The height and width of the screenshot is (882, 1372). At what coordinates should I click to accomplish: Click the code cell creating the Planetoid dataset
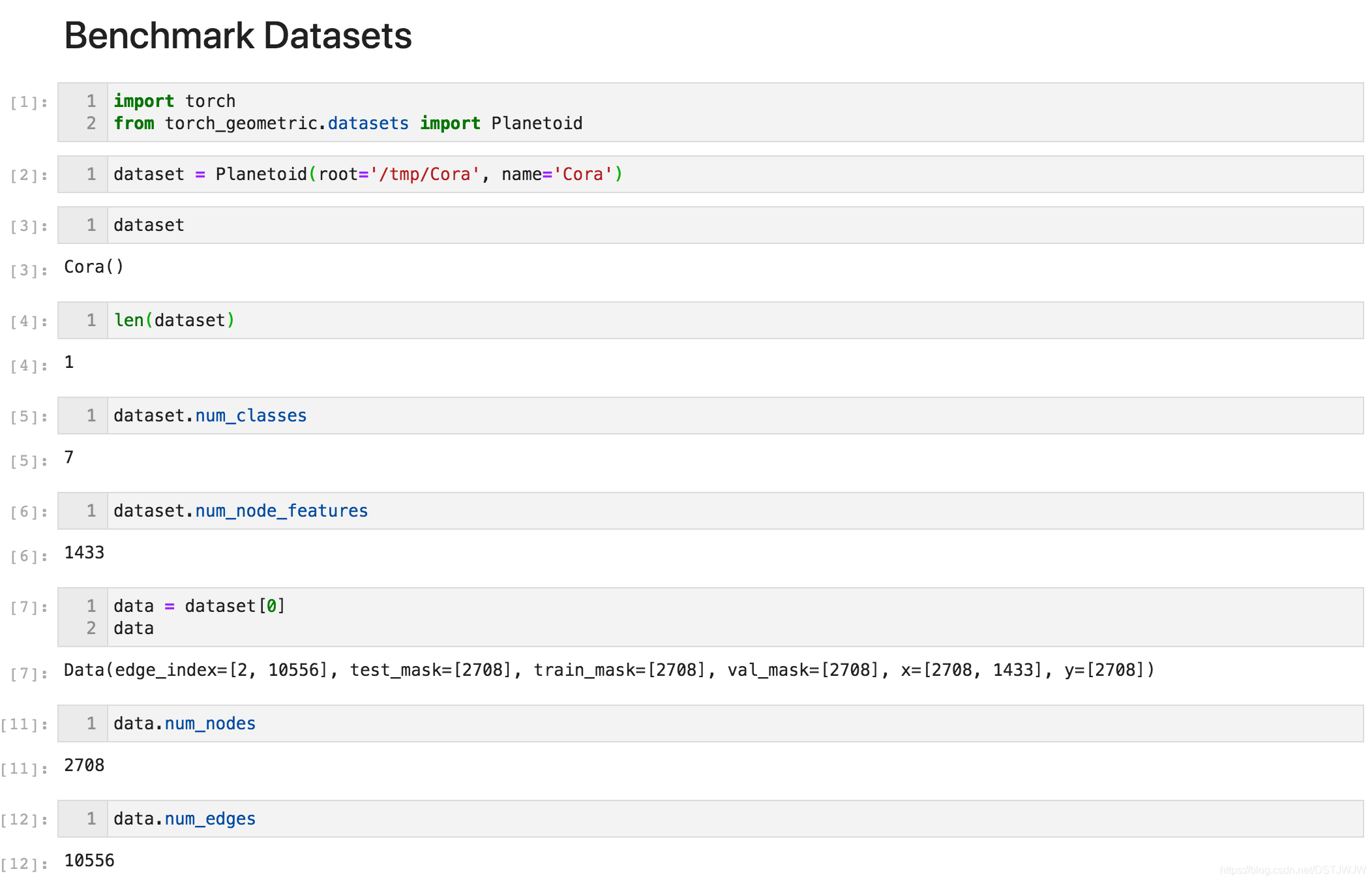click(x=710, y=174)
